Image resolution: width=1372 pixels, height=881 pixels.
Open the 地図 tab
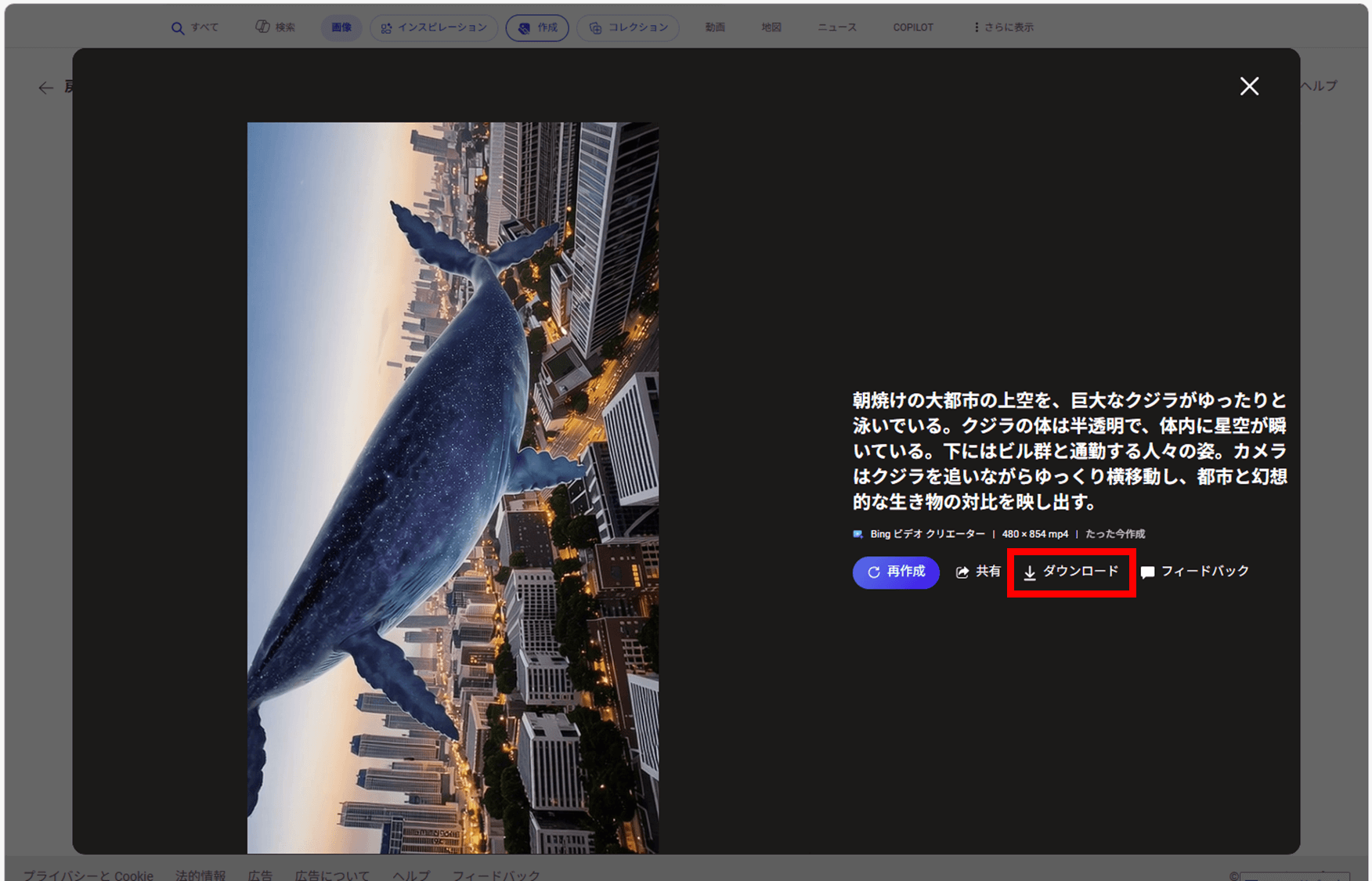pos(771,27)
